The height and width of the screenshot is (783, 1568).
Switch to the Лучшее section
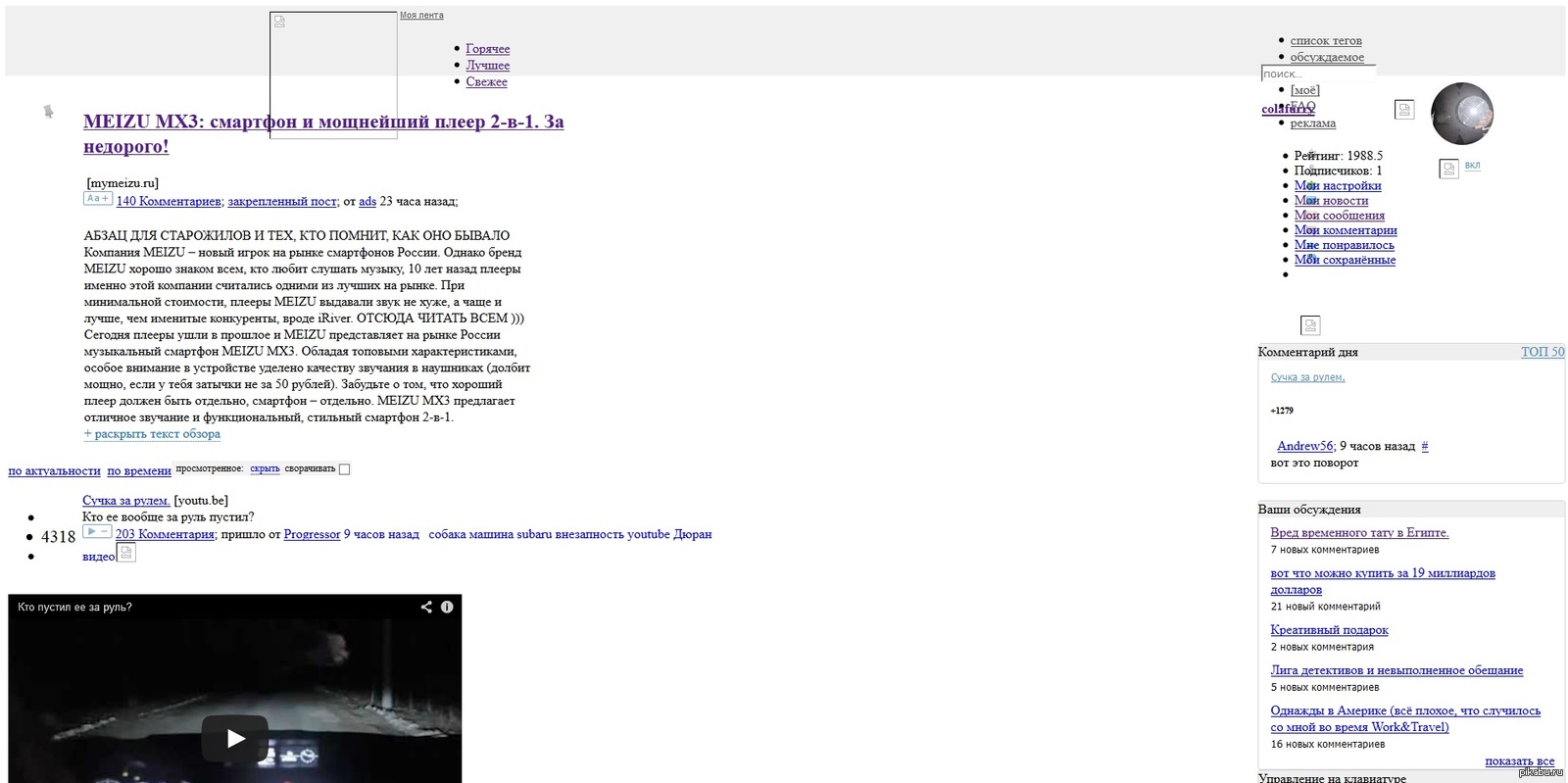click(487, 66)
